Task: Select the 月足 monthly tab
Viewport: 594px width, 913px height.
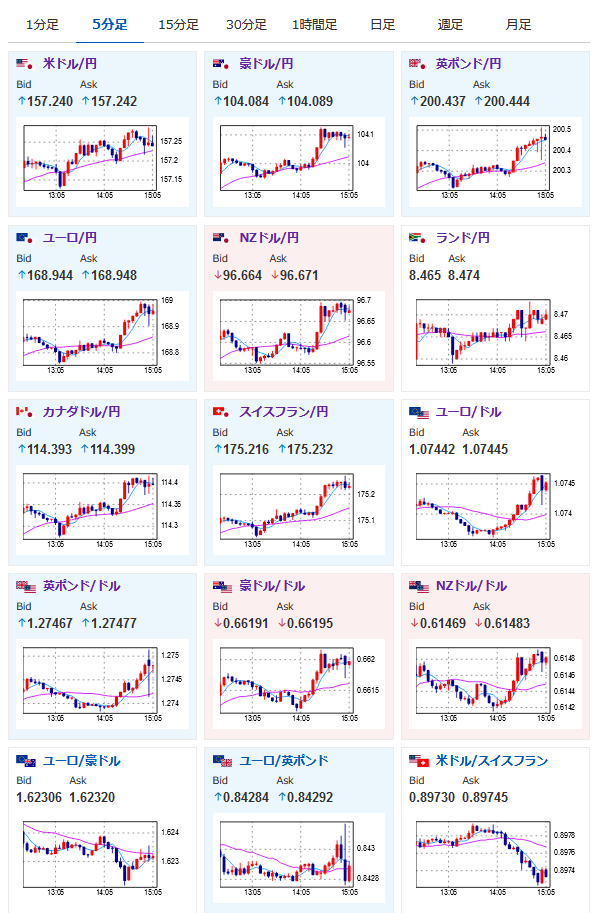Action: (518, 24)
